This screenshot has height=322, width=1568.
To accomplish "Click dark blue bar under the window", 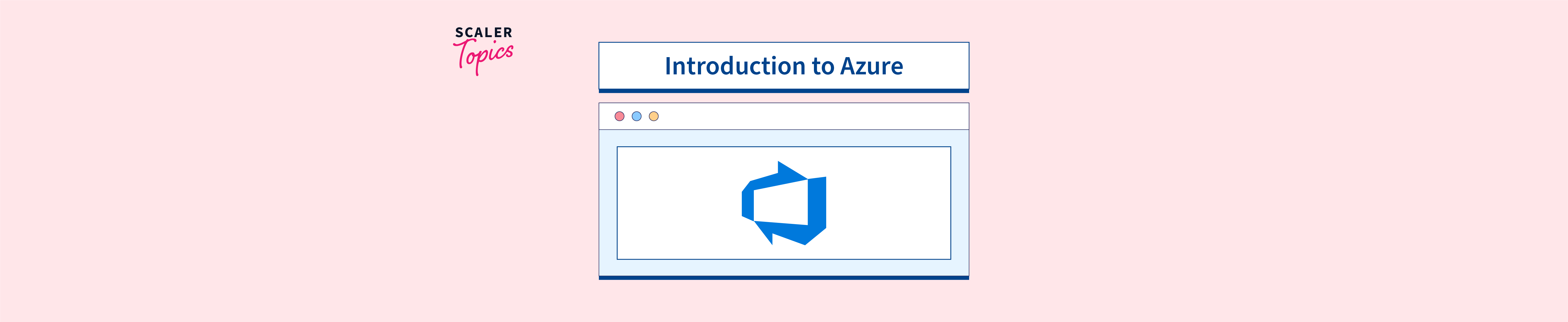I will tap(783, 278).
